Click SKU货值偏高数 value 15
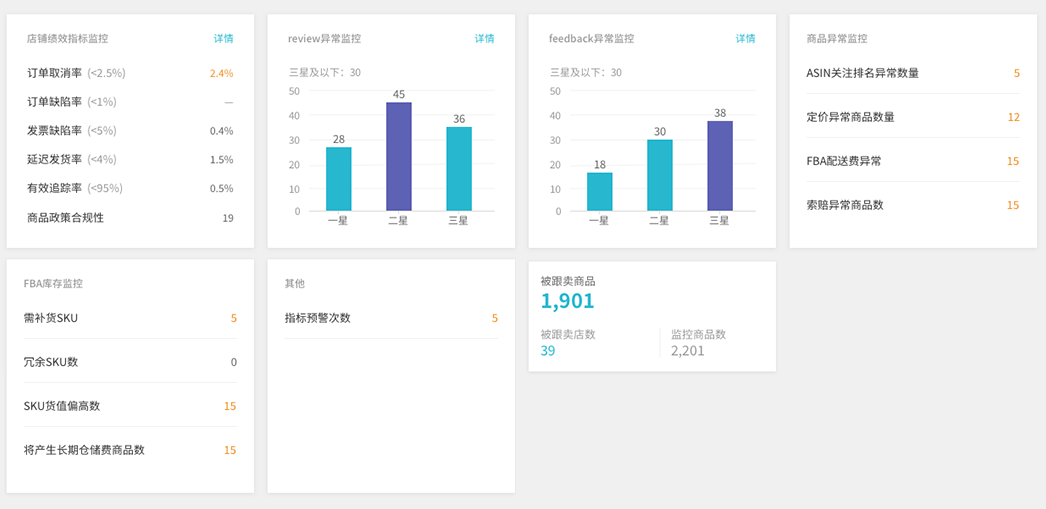 coord(230,406)
